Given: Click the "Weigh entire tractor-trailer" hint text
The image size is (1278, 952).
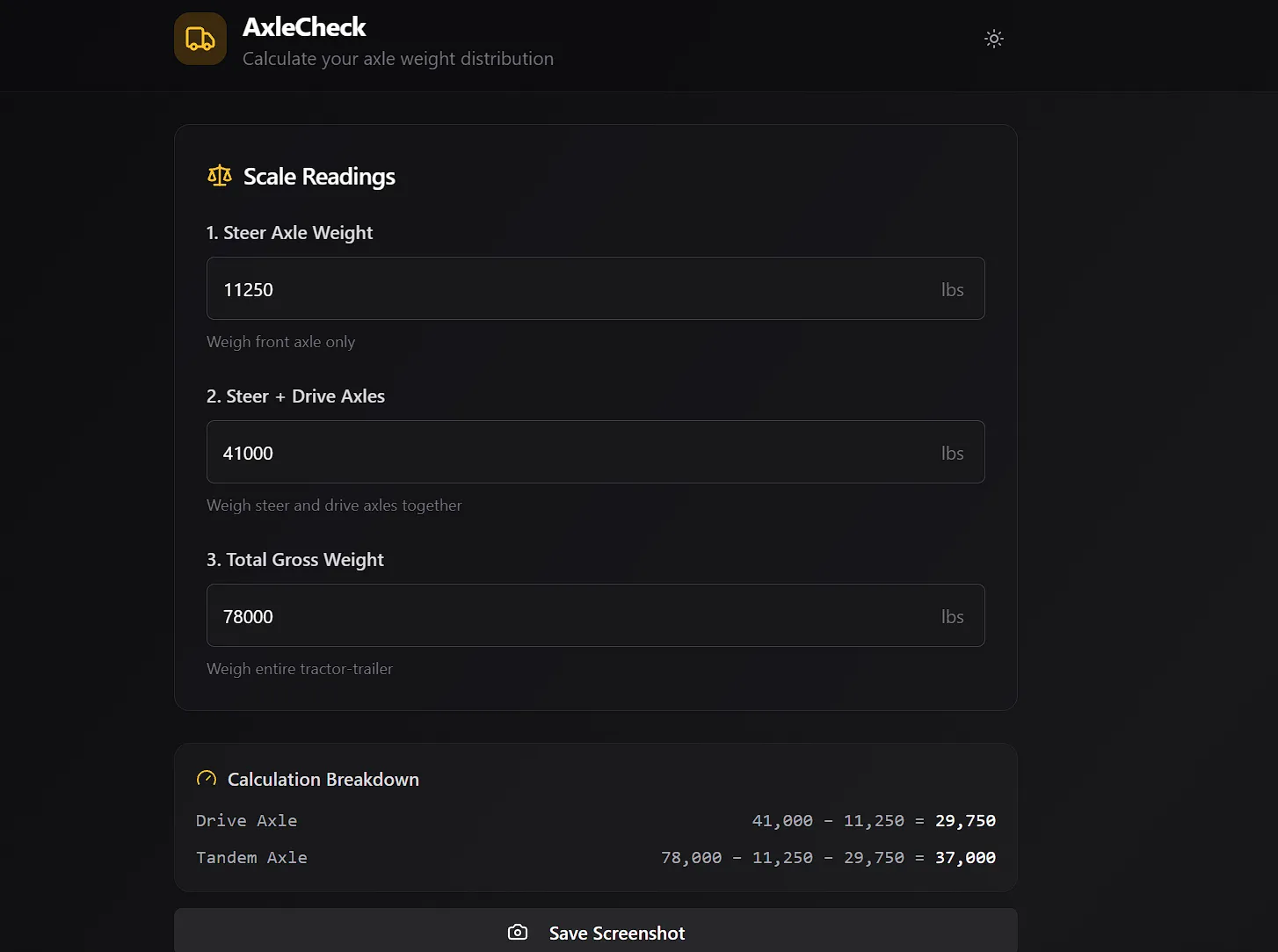Looking at the screenshot, I should pyautogui.click(x=300, y=669).
